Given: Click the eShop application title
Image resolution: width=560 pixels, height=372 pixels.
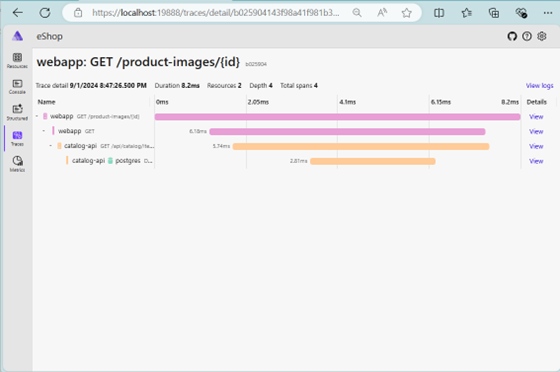Looking at the screenshot, I should [x=49, y=36].
